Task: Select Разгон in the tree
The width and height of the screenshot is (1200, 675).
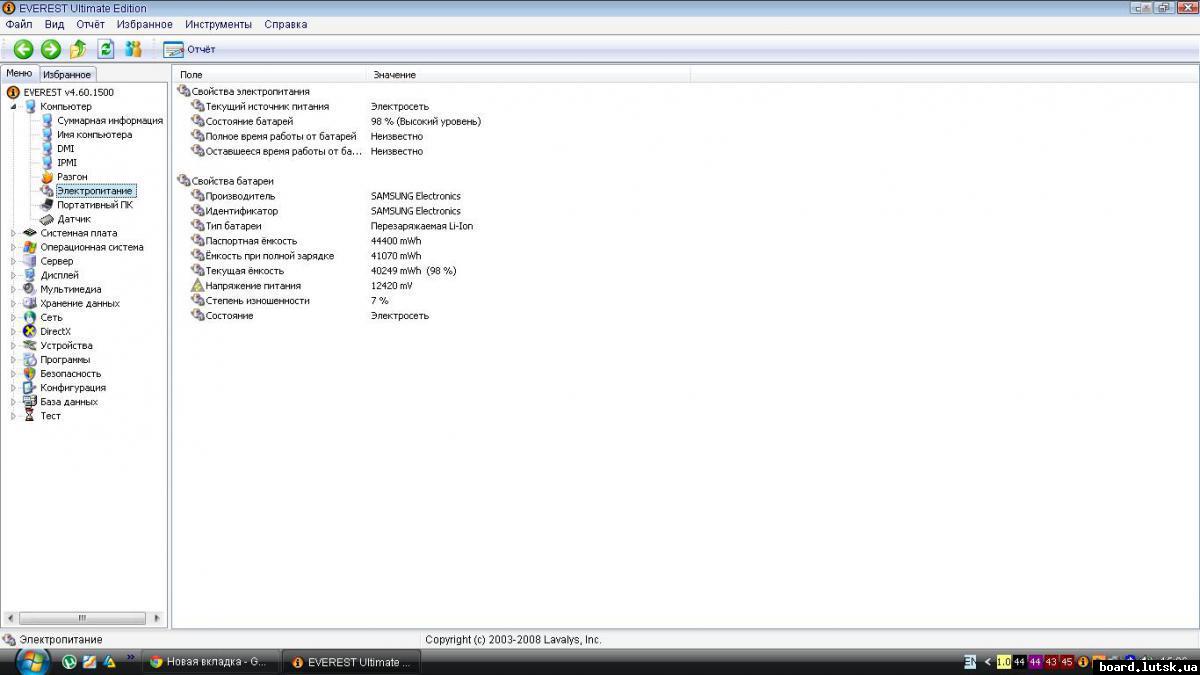Action: (x=71, y=177)
